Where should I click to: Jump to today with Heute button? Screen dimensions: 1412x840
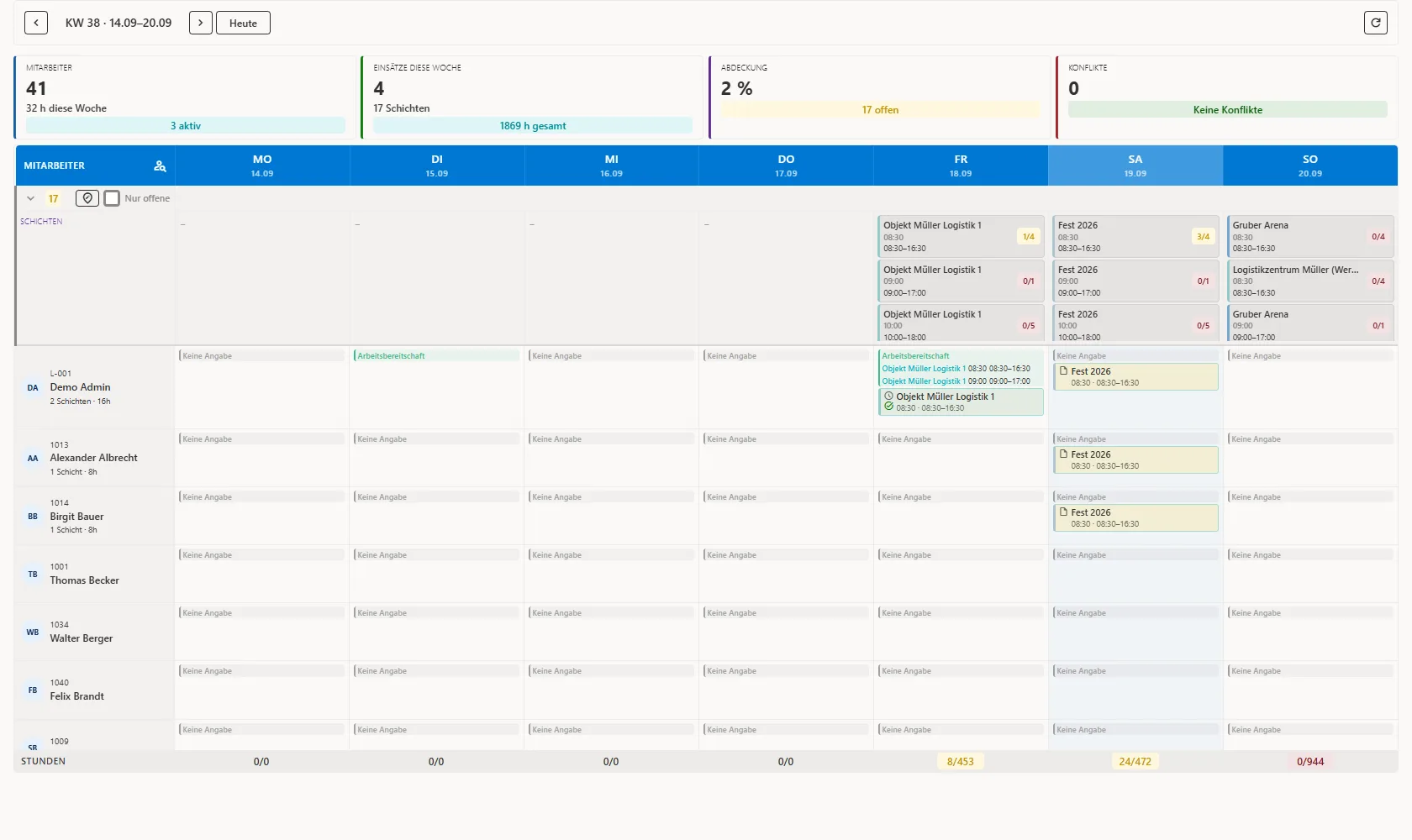(243, 23)
